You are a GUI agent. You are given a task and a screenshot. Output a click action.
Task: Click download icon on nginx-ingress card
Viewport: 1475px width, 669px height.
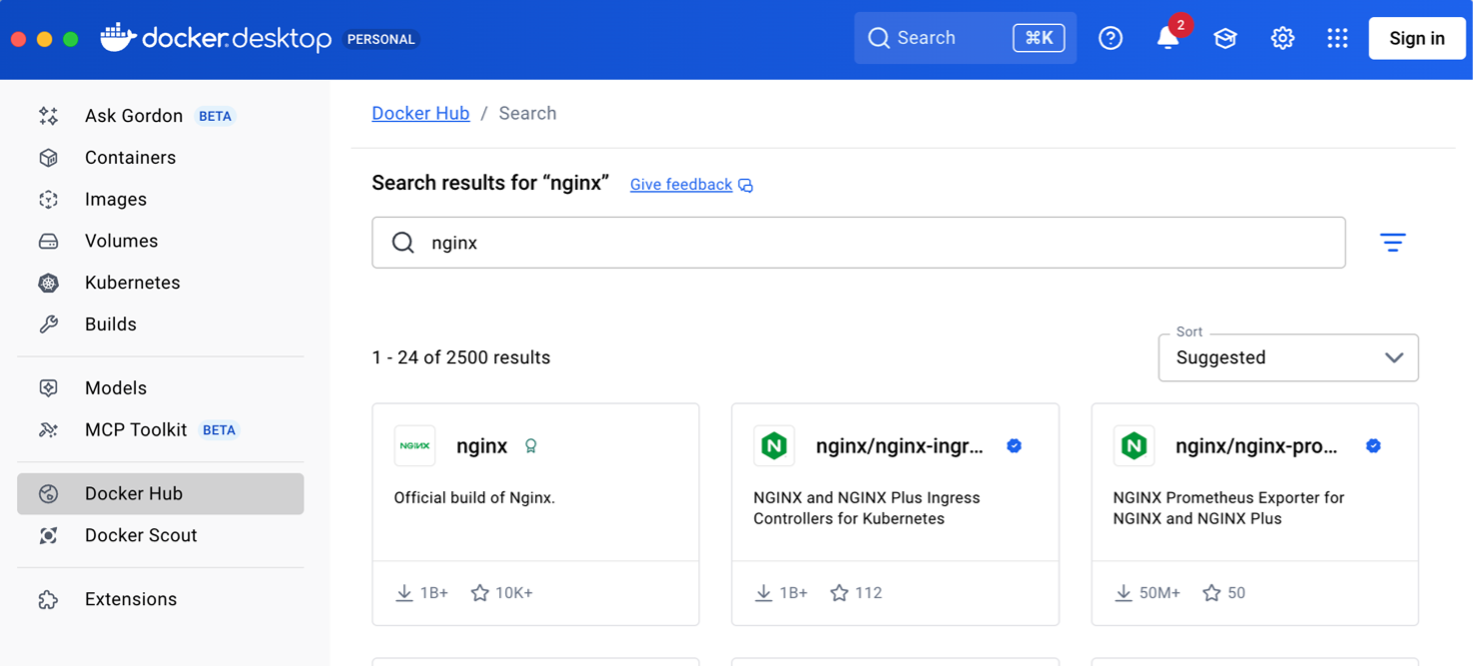[x=764, y=593]
